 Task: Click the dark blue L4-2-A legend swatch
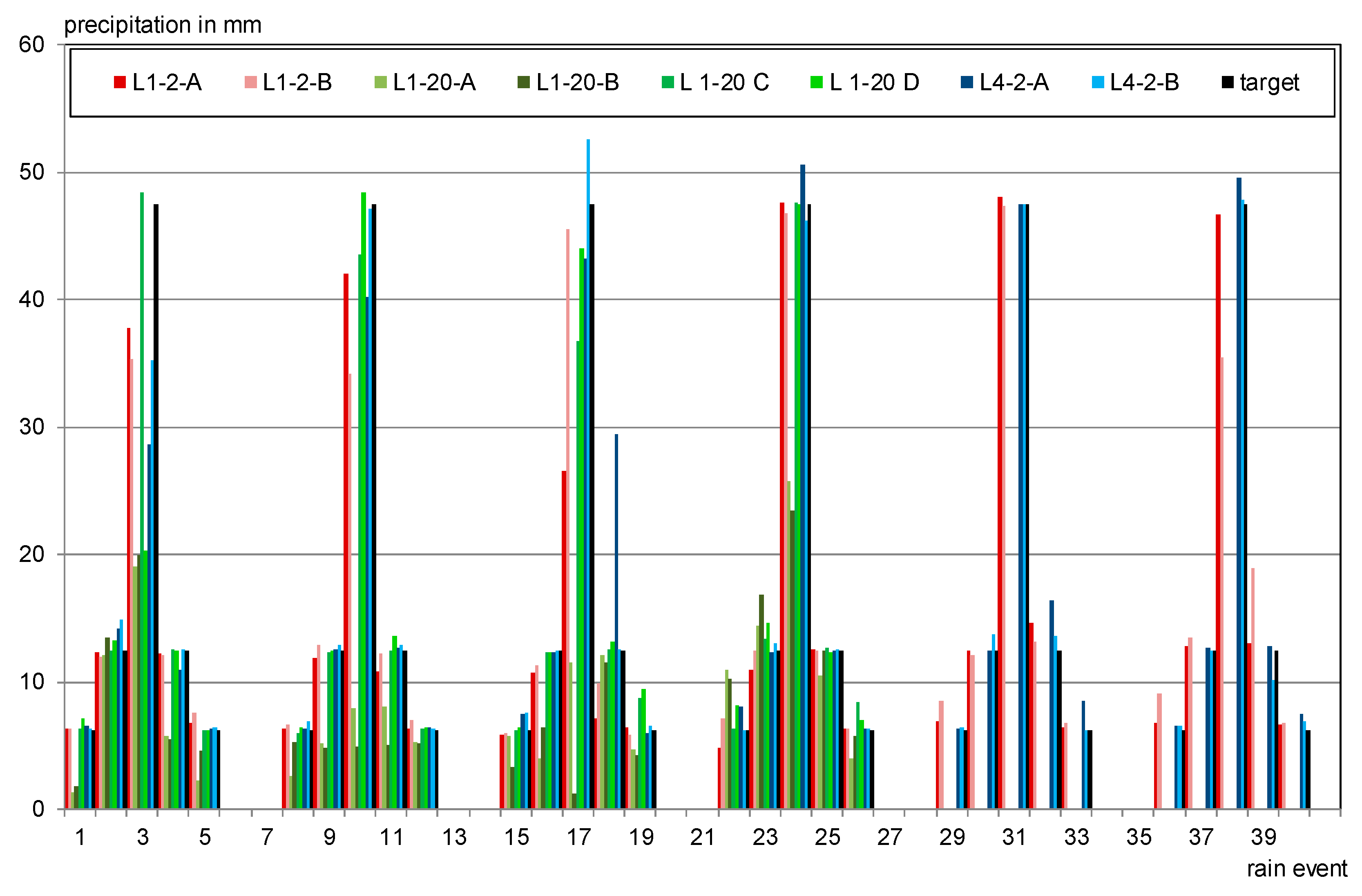click(x=967, y=82)
